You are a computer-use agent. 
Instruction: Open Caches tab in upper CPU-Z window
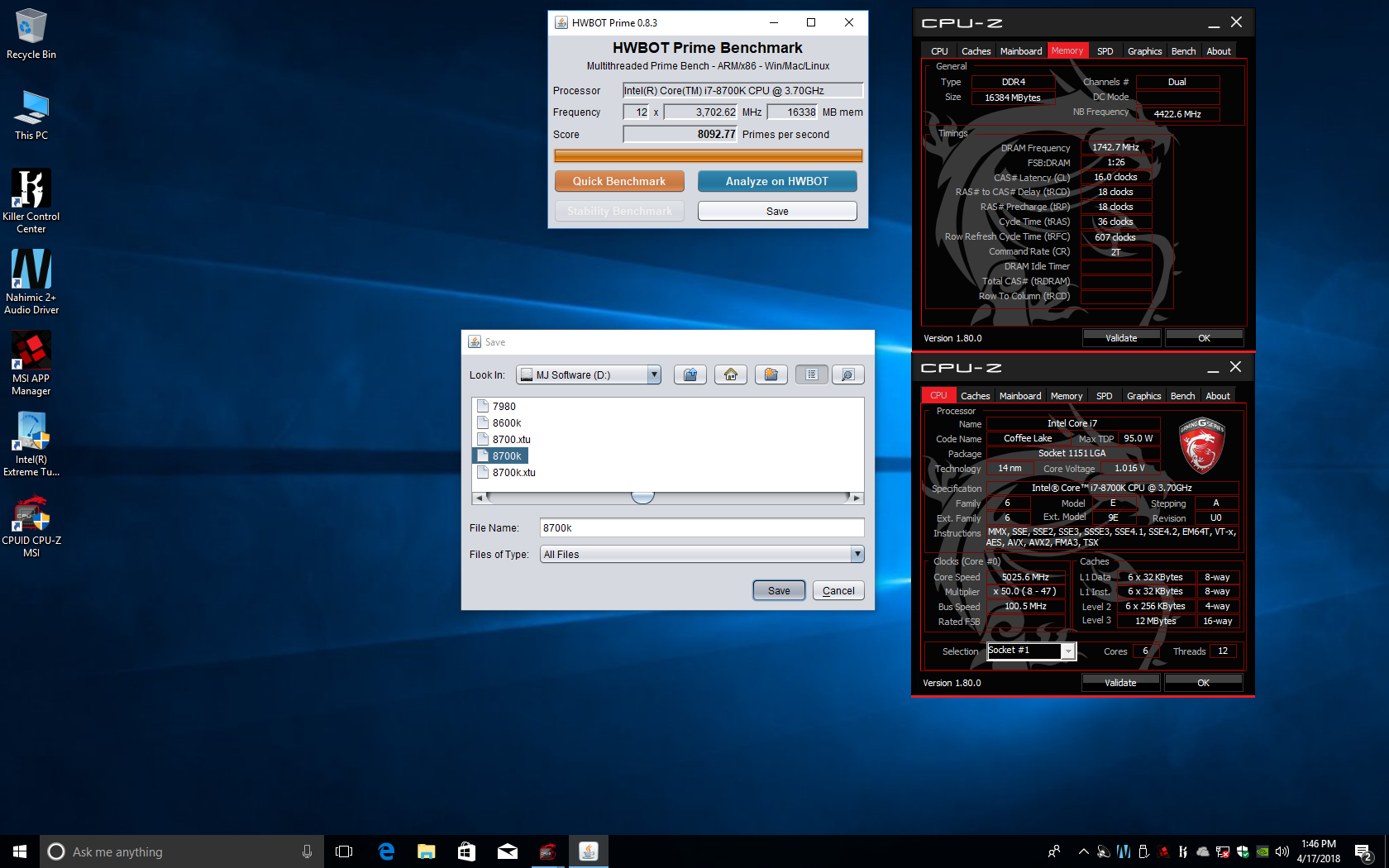coord(976,50)
